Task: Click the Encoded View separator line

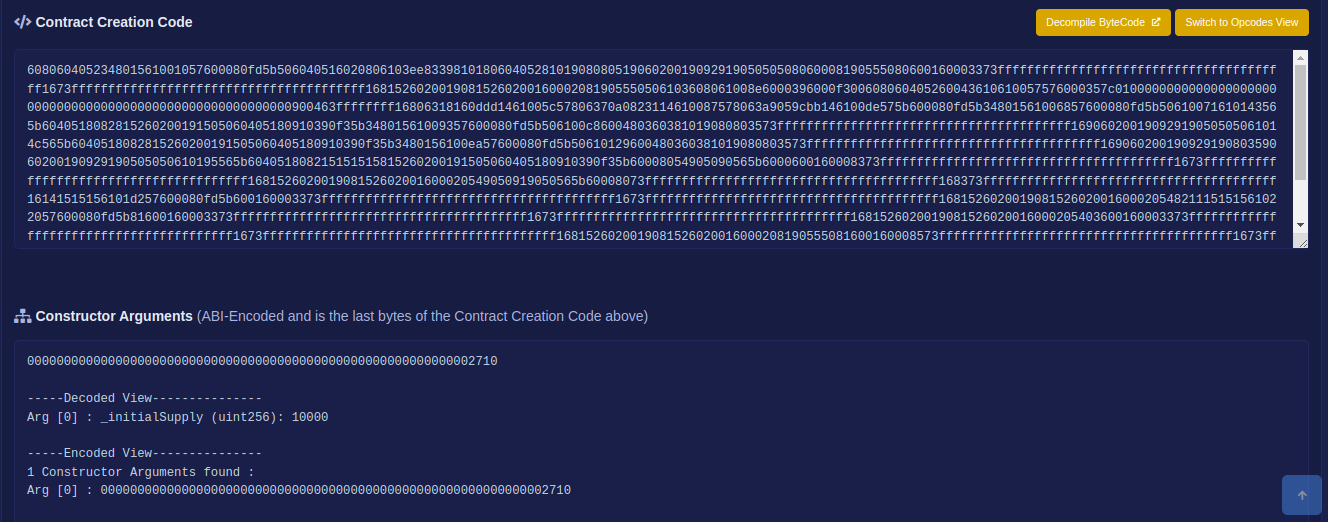Action: pos(144,453)
